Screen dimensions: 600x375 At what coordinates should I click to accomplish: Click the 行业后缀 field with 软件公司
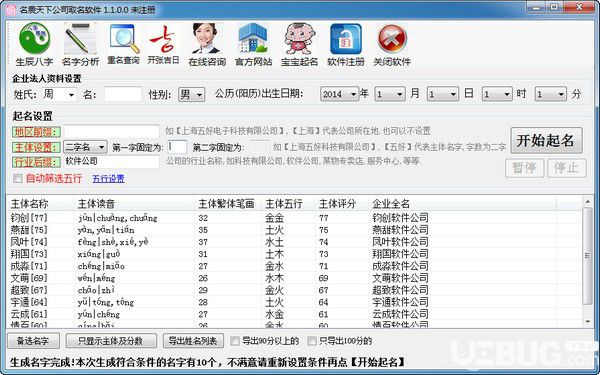(x=111, y=161)
